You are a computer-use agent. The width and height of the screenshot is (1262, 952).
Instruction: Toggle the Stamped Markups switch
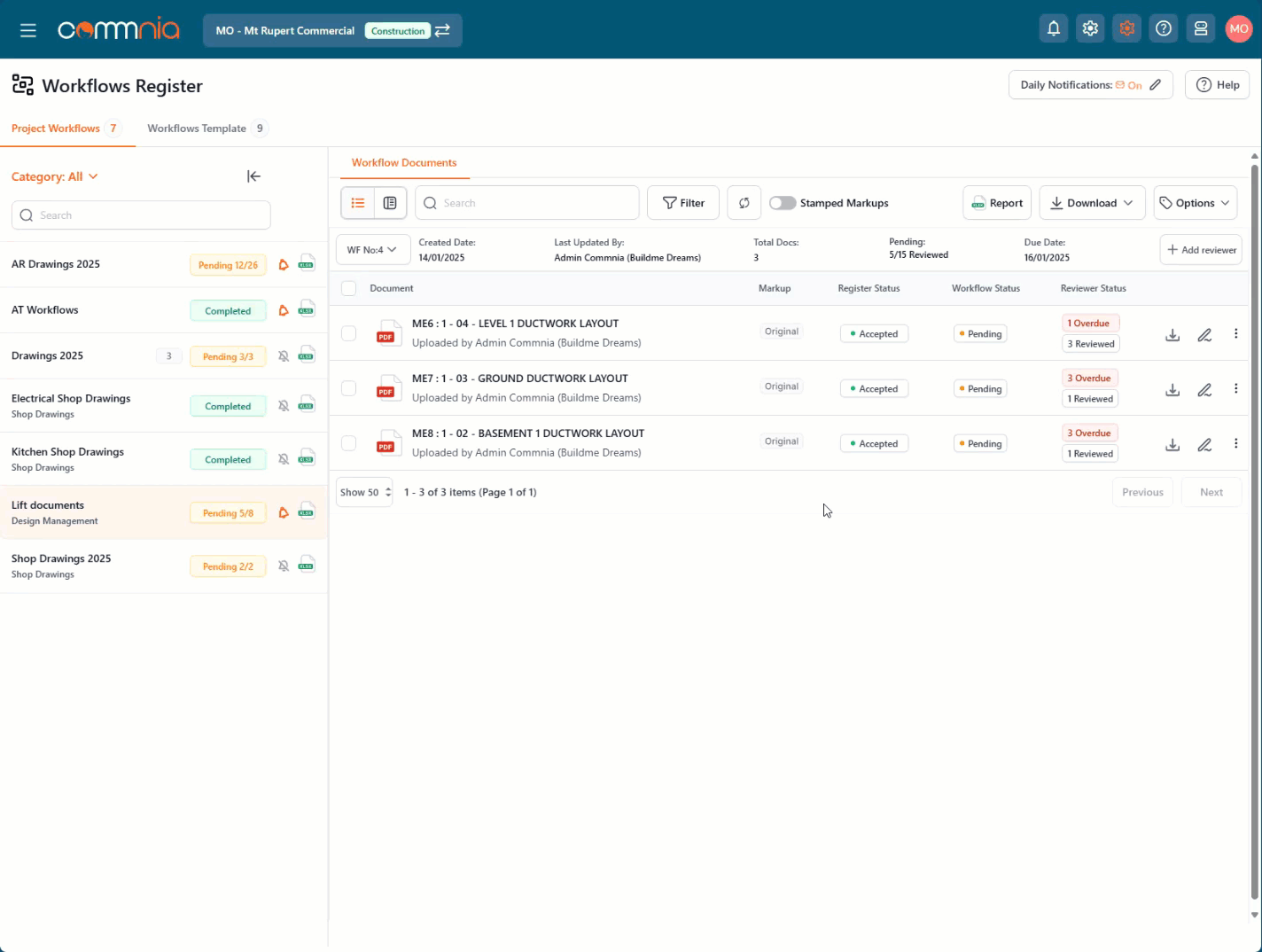(x=782, y=203)
